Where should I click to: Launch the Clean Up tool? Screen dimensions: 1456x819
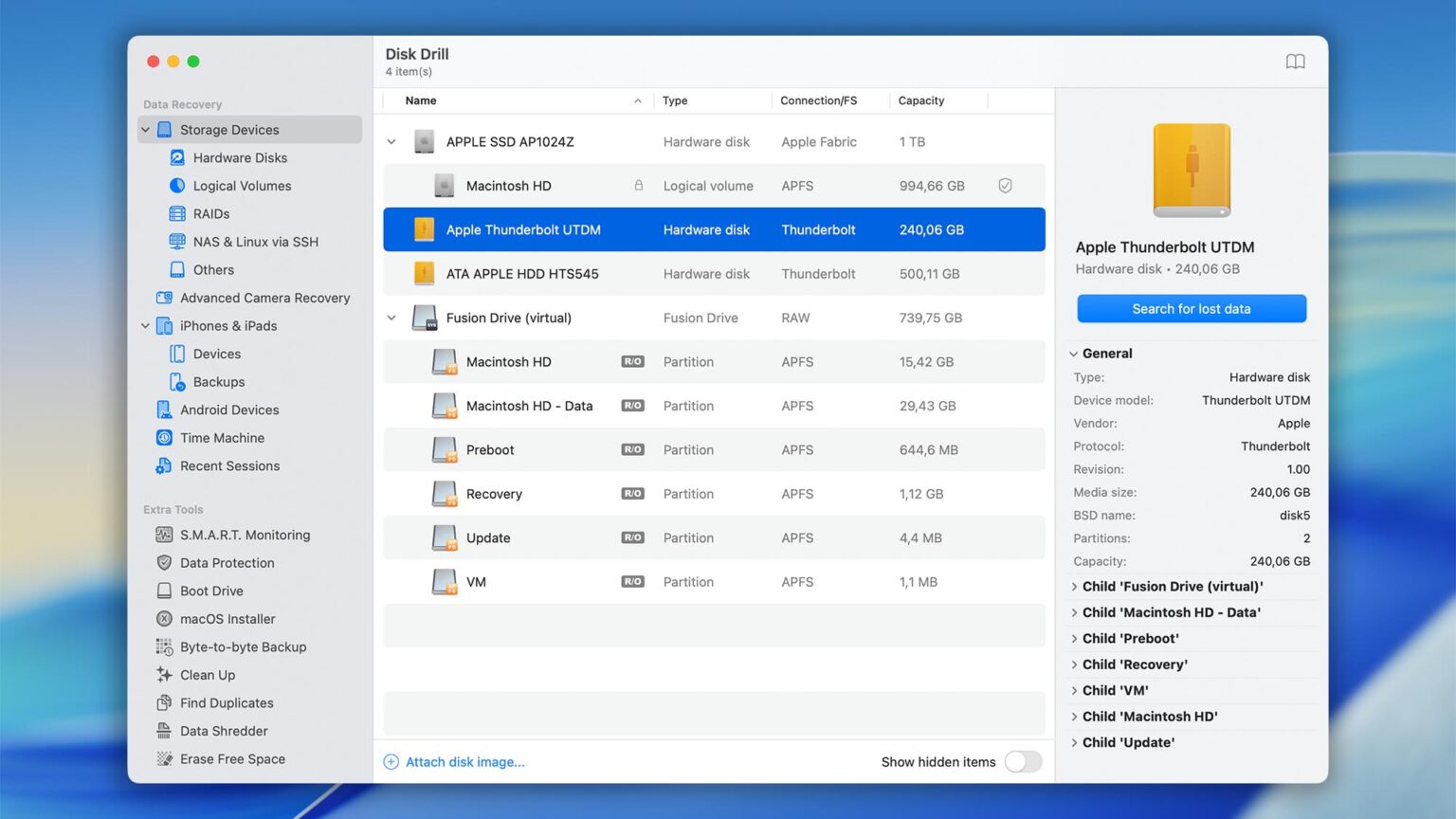coord(207,675)
